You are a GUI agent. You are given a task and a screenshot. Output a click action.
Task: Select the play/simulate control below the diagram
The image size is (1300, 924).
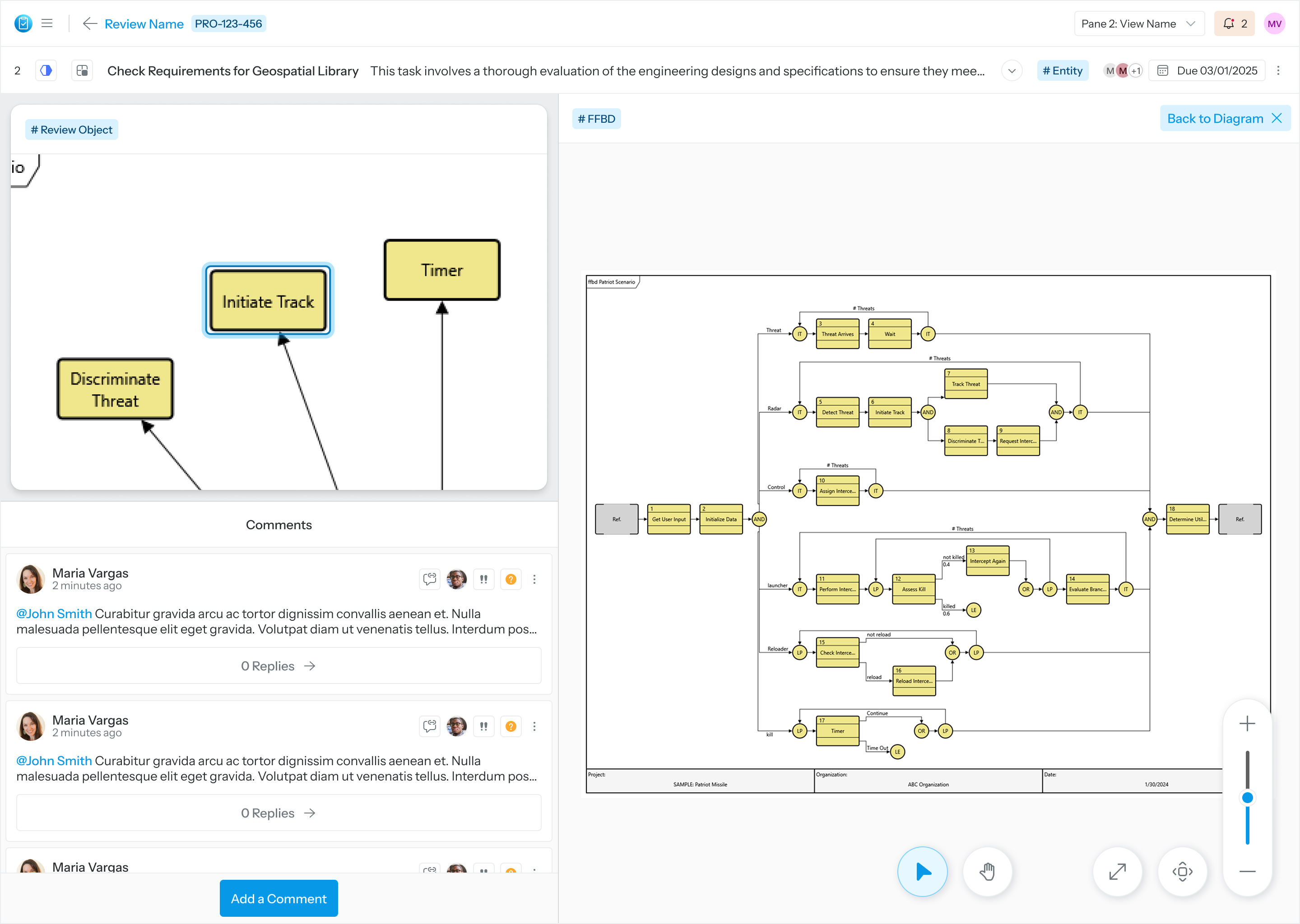(x=922, y=871)
